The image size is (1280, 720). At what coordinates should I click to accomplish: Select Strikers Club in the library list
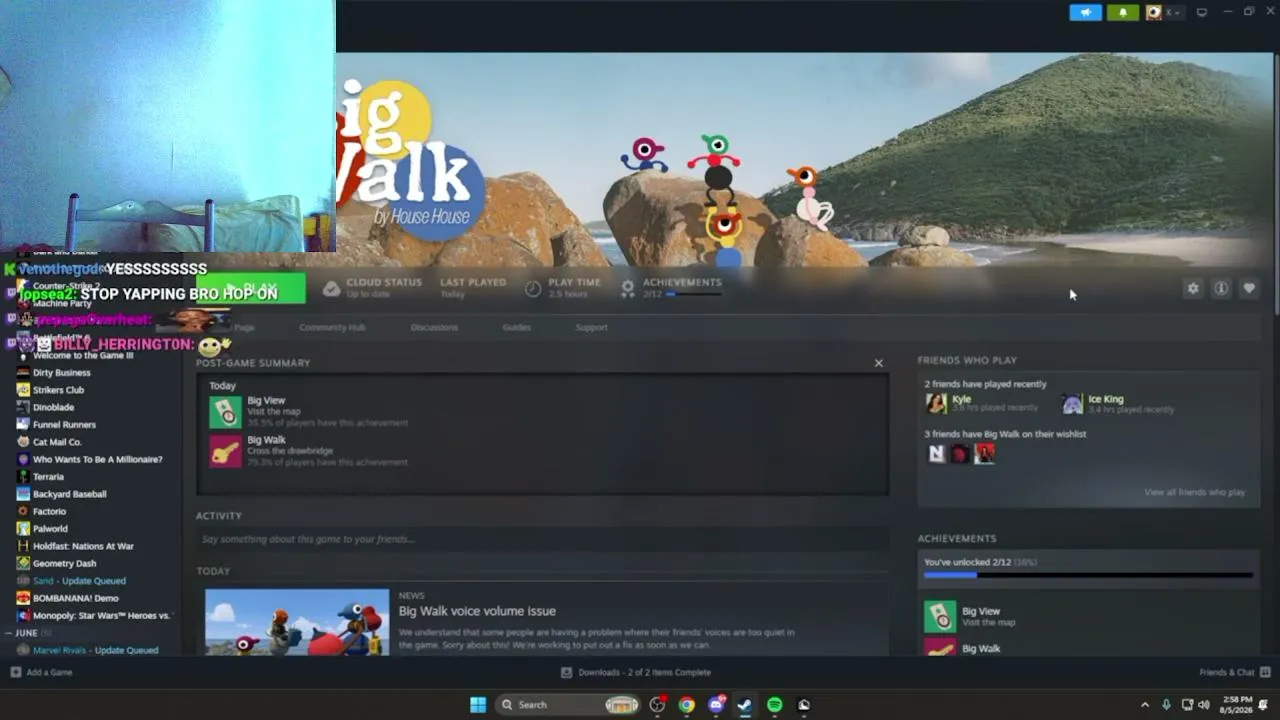[58, 390]
